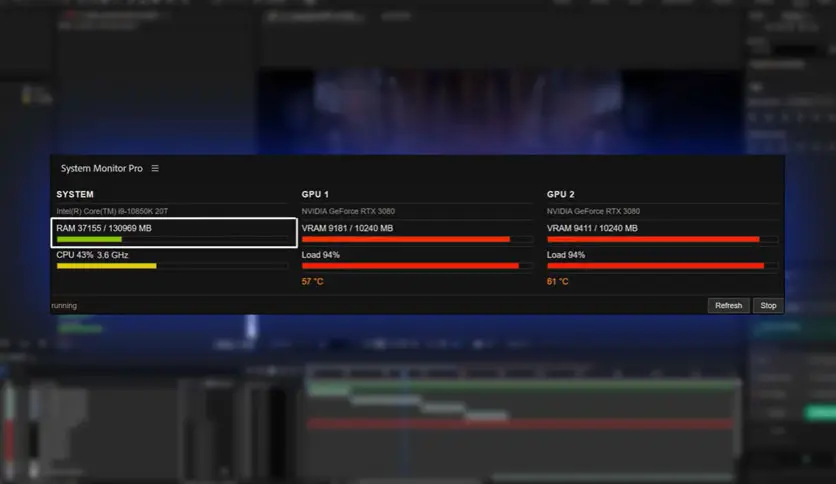Click the GPU 2 red load bar
The height and width of the screenshot is (484, 836).
(655, 266)
